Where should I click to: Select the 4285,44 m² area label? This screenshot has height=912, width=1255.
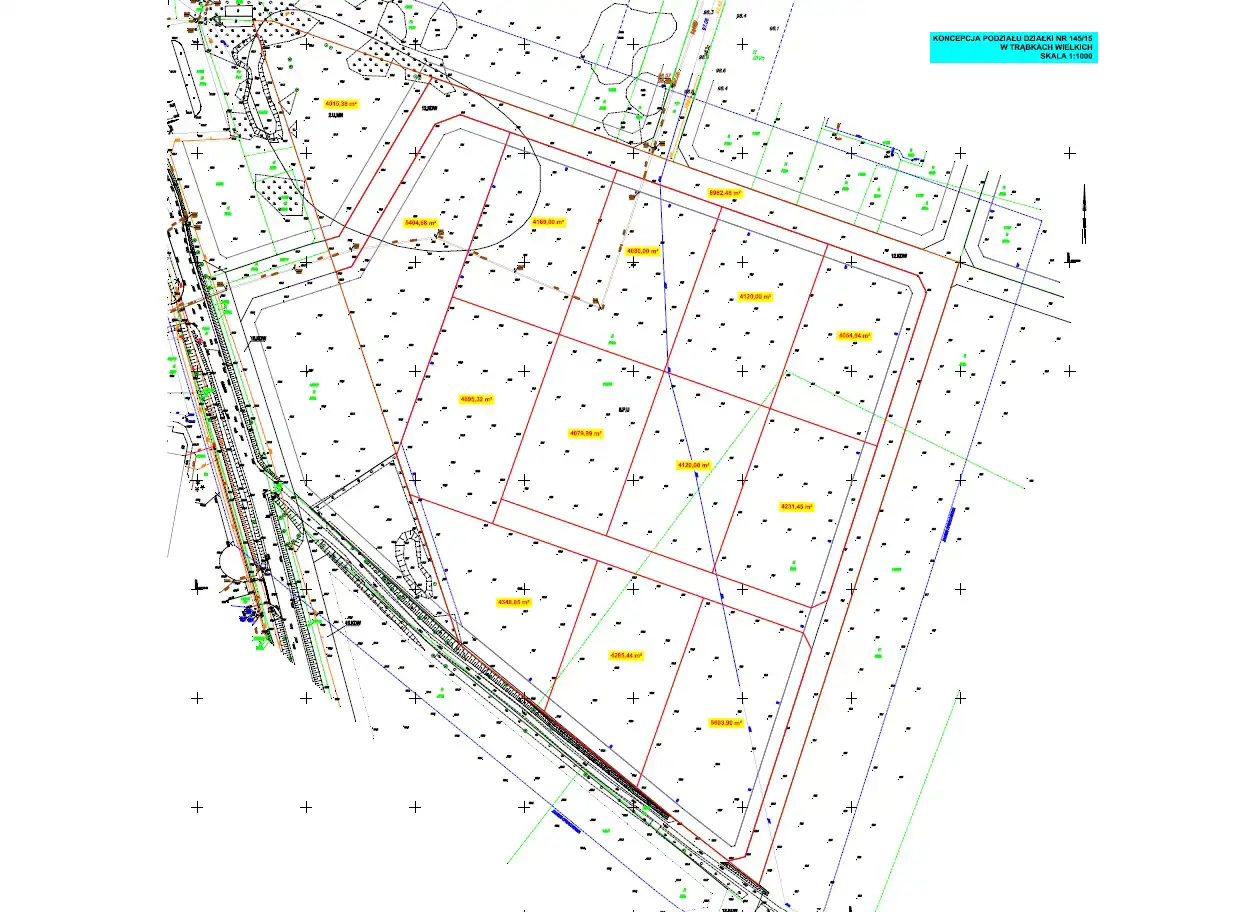tap(626, 656)
